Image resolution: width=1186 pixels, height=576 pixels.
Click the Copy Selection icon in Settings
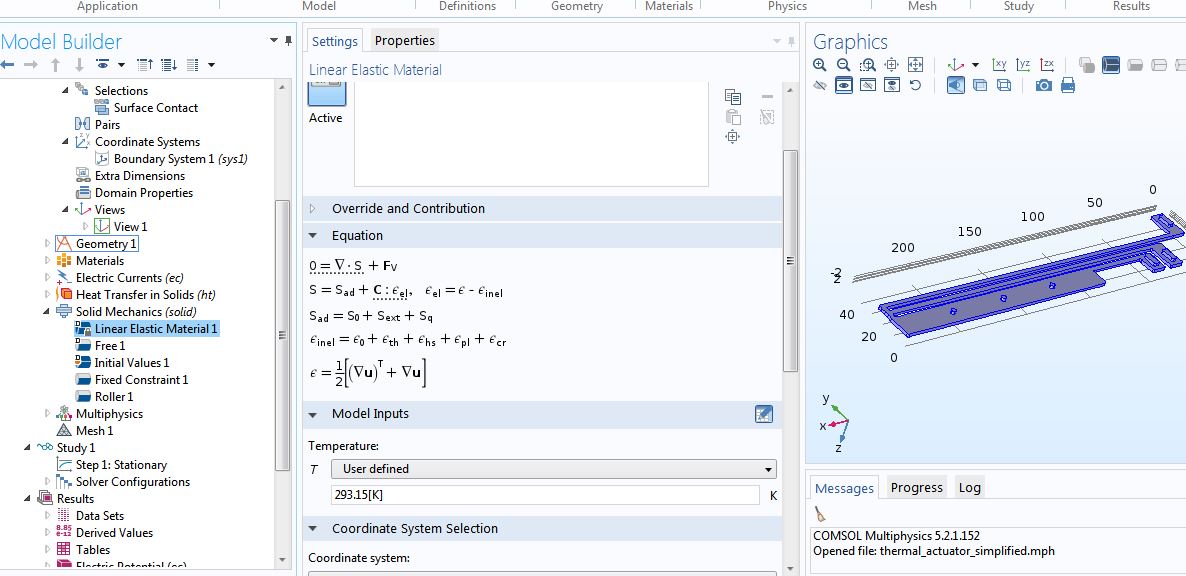pos(733,97)
